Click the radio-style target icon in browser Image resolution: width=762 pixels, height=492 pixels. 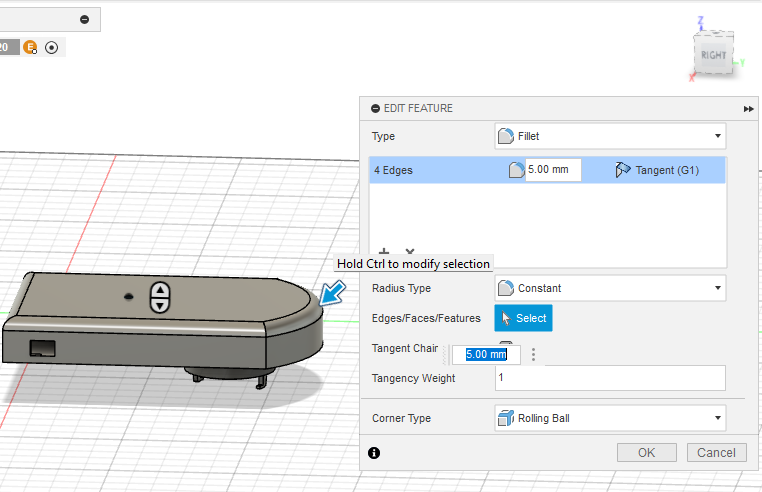click(52, 48)
